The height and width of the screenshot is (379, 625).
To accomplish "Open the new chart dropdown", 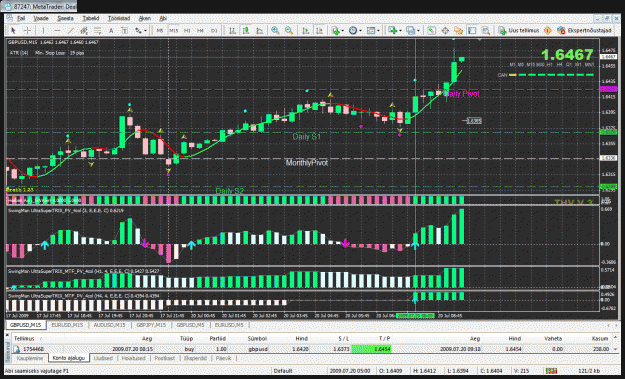I will pyautogui.click(x=394, y=30).
